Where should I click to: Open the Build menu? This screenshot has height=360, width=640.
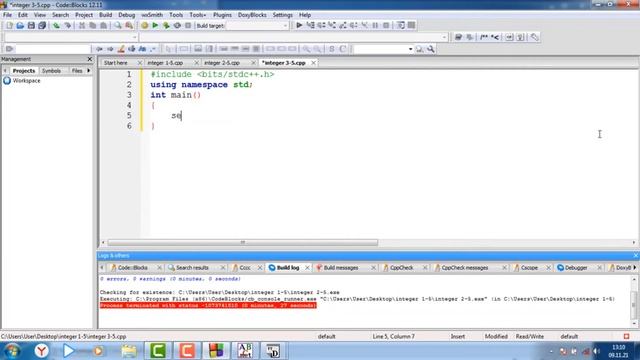(105, 15)
